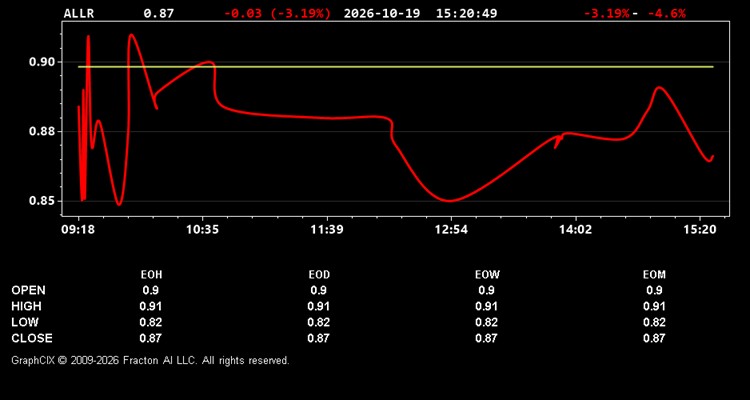Click the price curve peak near 15:00
Image resolution: width=750 pixels, height=400 pixels.
[659, 87]
